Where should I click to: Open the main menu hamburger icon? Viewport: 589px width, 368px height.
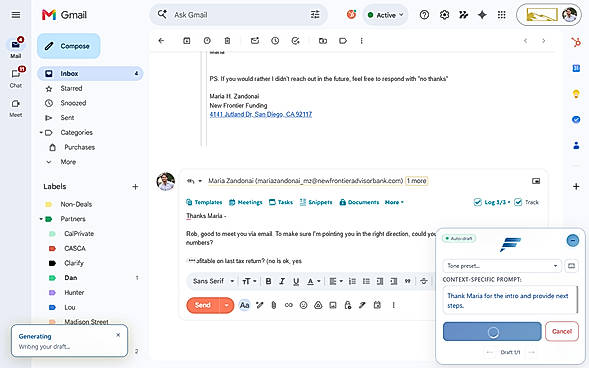[x=16, y=15]
